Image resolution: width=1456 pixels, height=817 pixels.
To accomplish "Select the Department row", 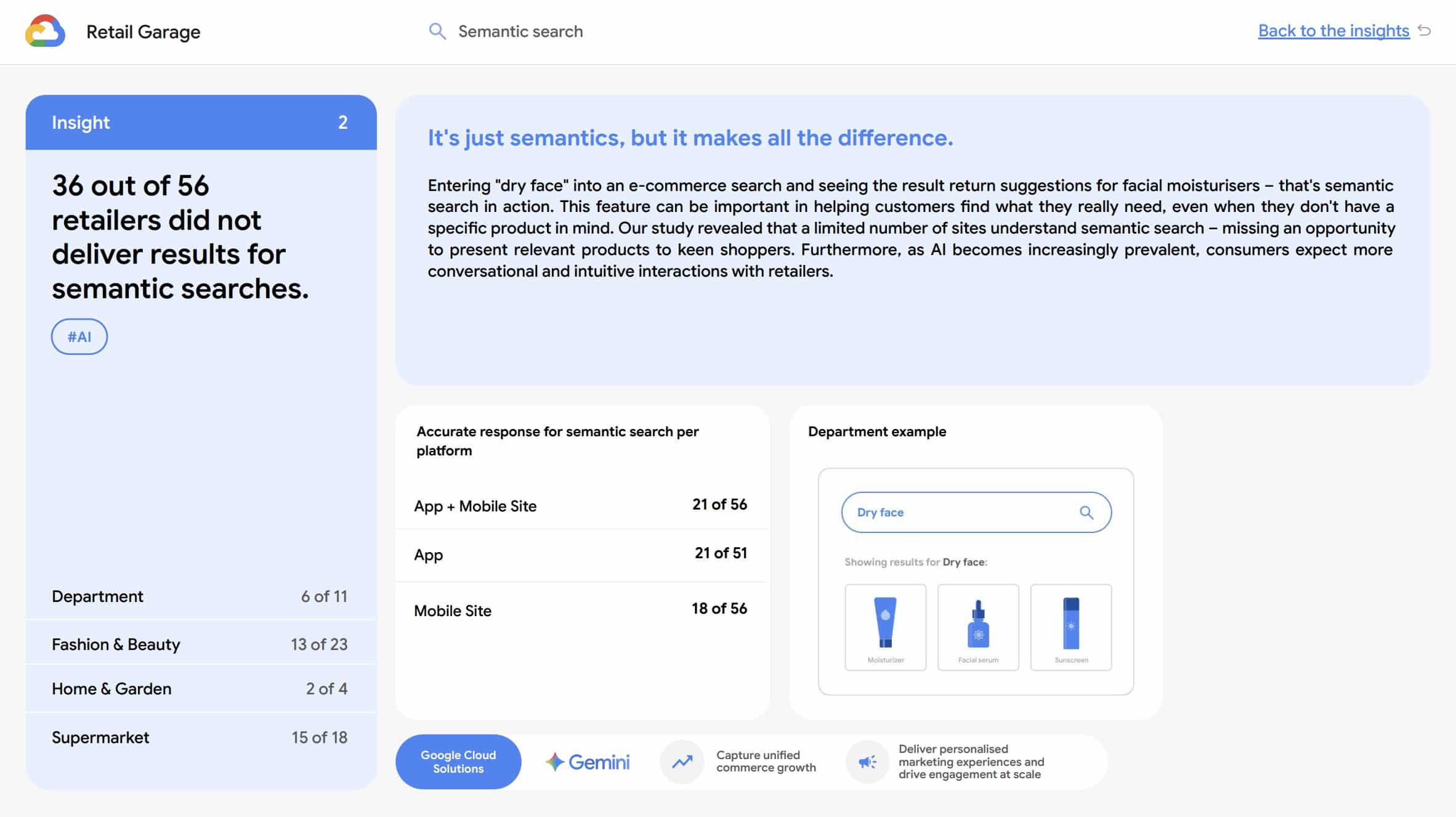I will (200, 596).
